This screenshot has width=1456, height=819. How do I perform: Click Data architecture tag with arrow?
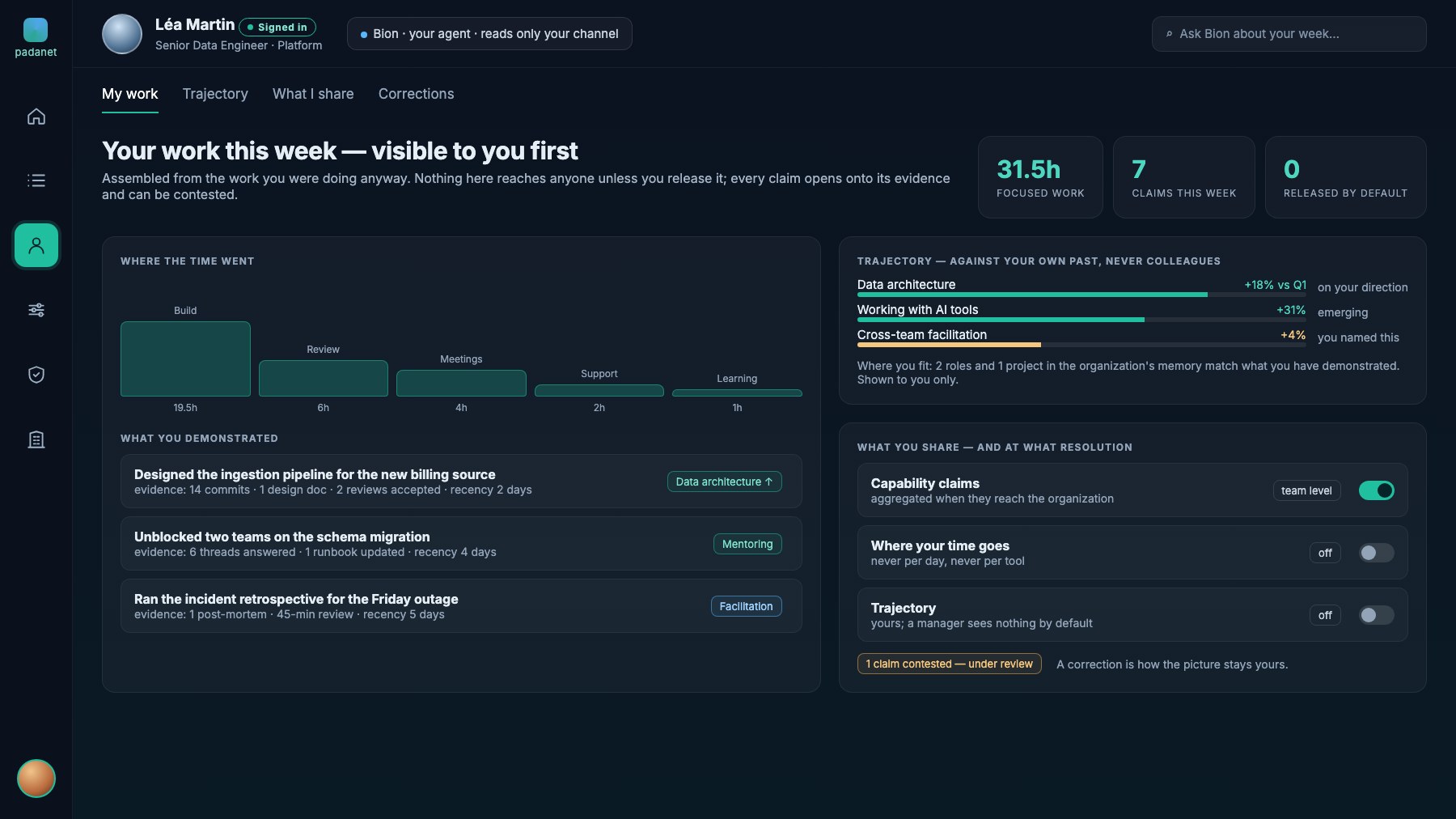[x=724, y=482]
